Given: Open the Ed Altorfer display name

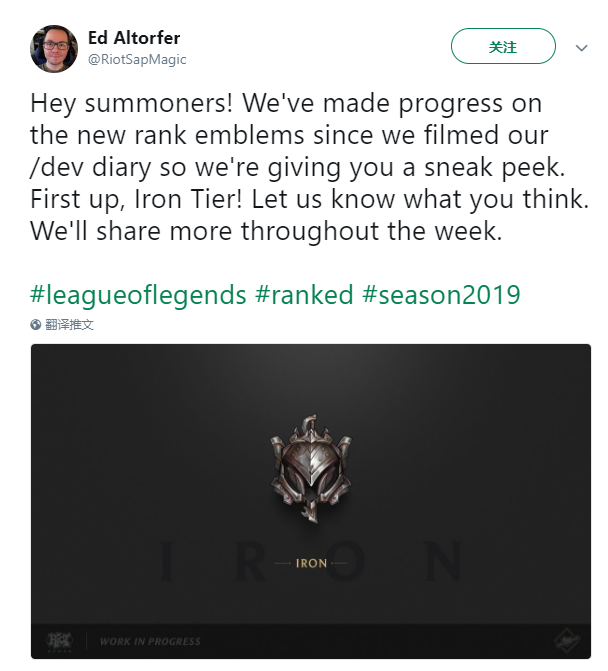Looking at the screenshot, I should click(x=134, y=38).
